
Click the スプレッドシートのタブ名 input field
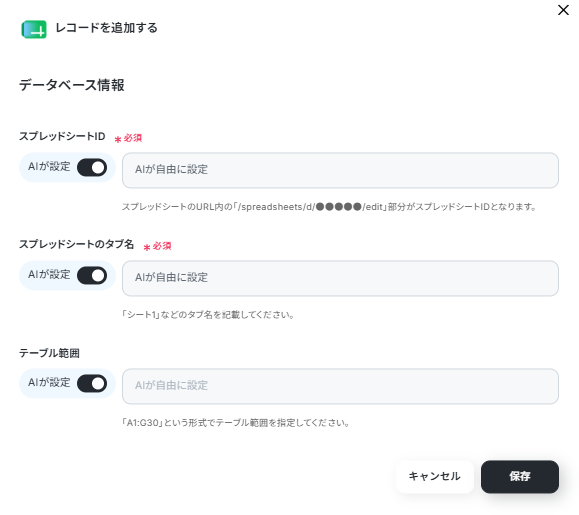click(340, 278)
